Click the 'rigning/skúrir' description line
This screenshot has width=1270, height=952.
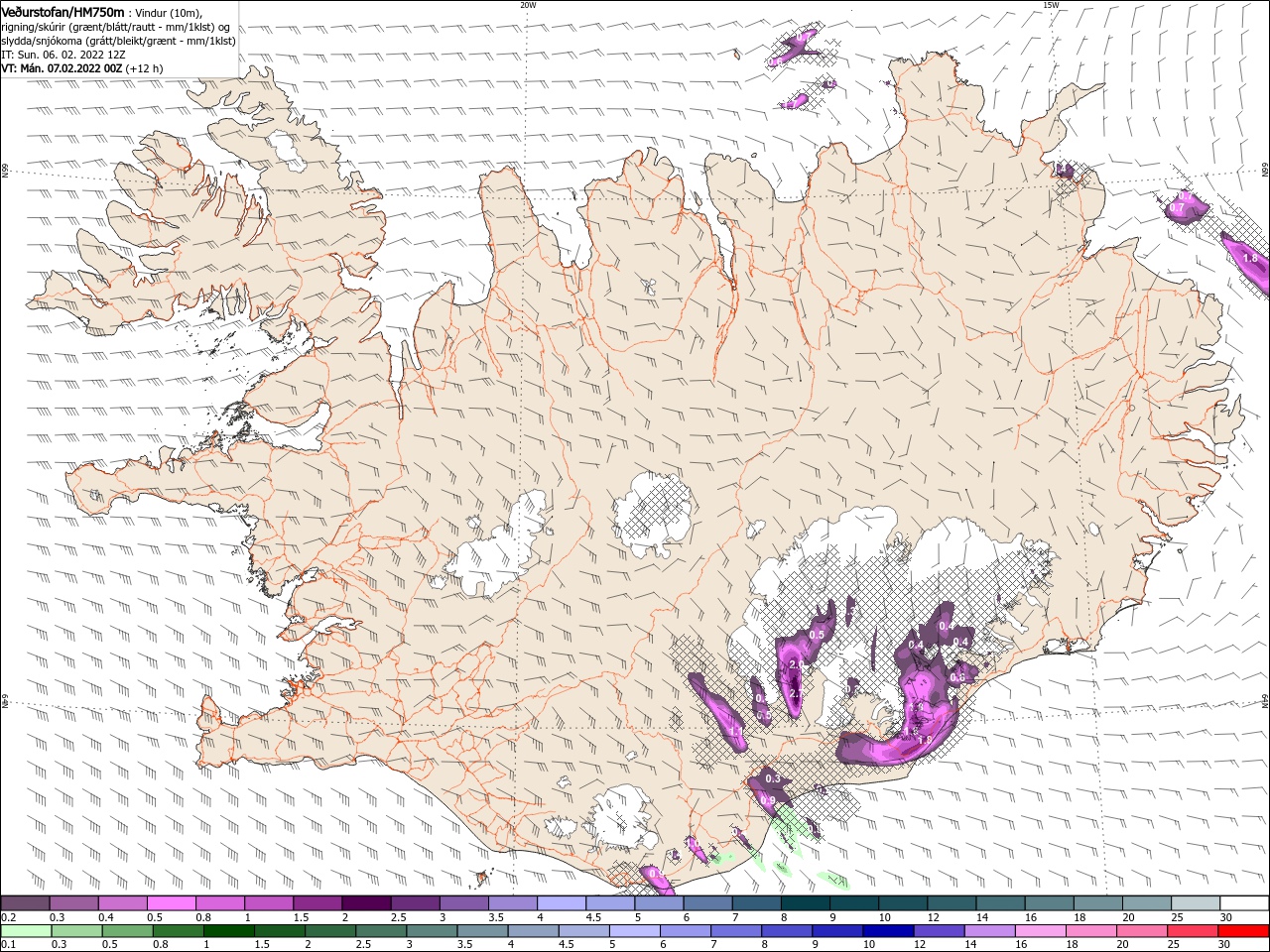point(116,27)
